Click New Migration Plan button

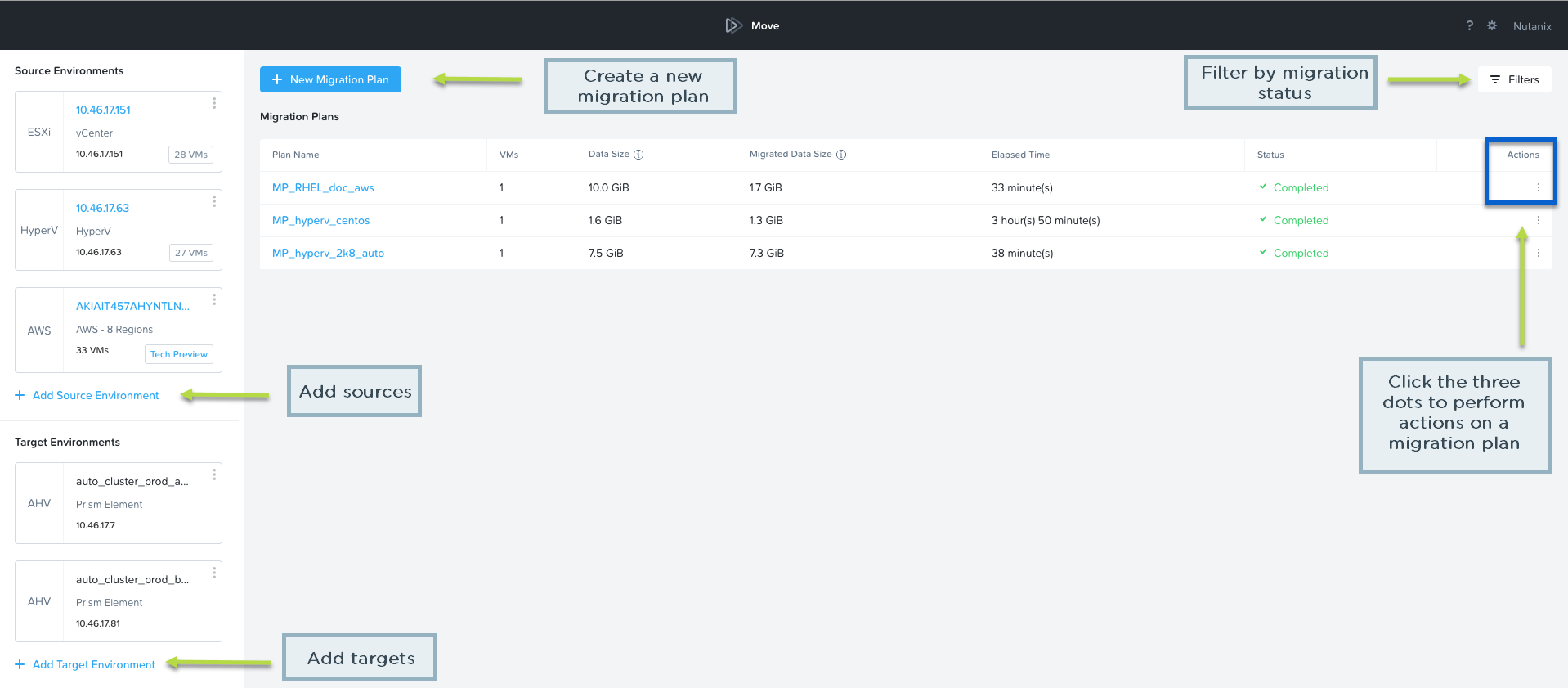click(330, 79)
